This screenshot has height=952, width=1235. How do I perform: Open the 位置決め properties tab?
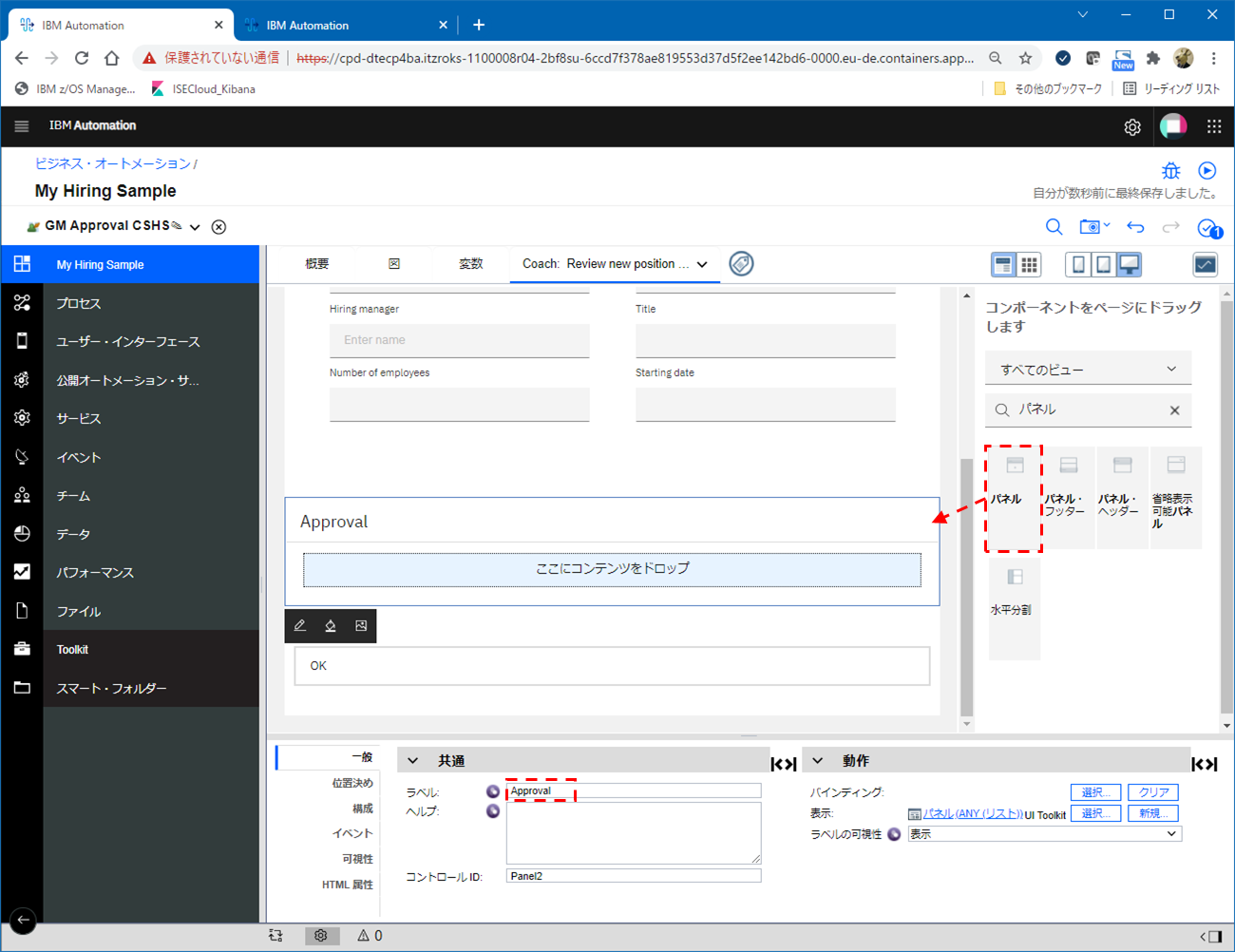coord(352,783)
